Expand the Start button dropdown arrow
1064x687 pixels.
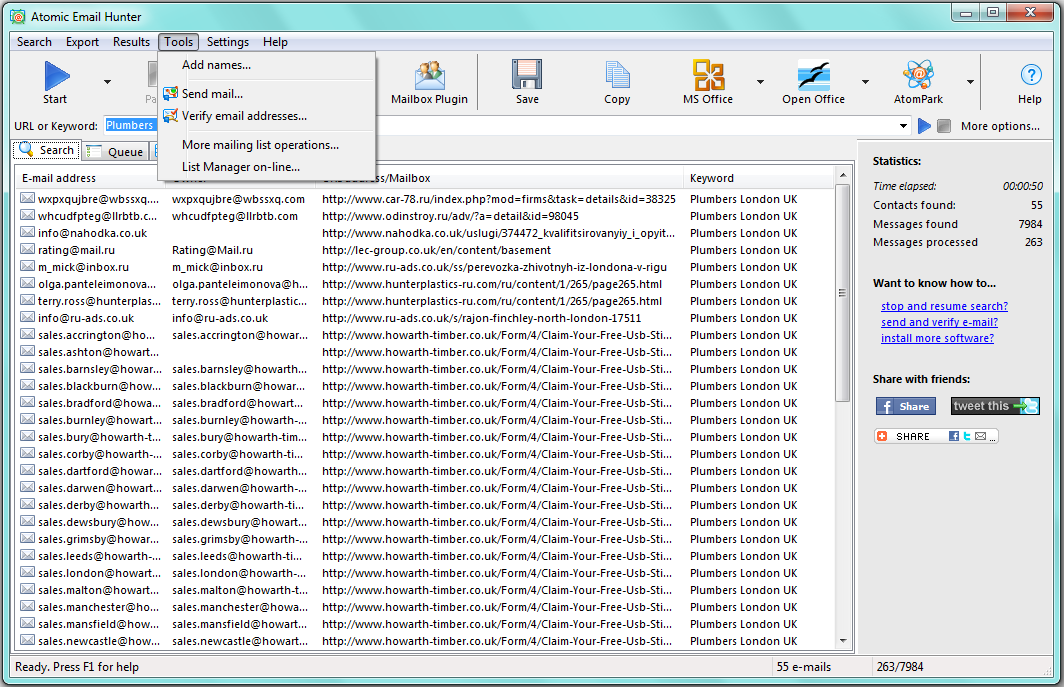coord(107,82)
